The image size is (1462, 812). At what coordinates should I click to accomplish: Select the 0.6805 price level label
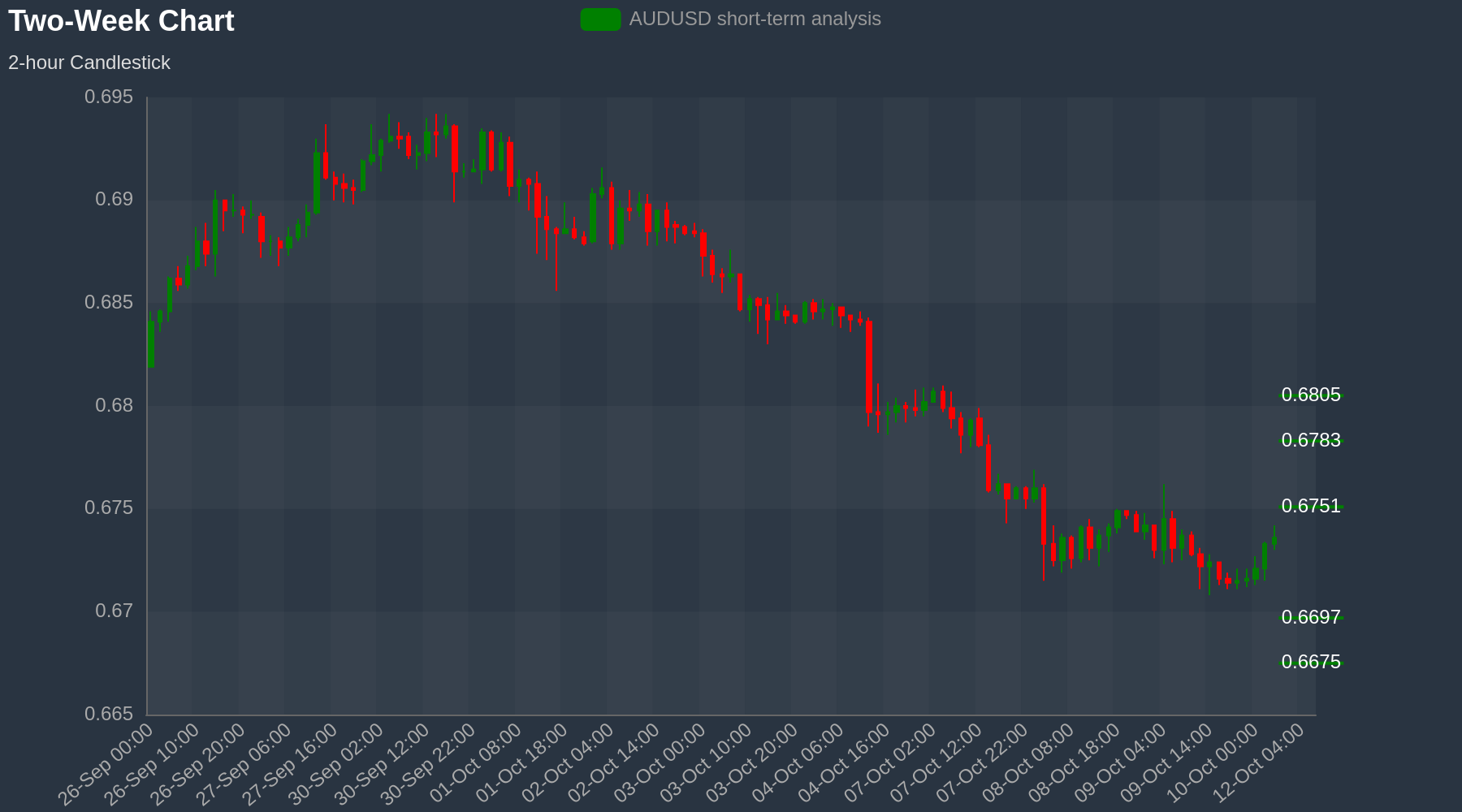(x=1311, y=395)
